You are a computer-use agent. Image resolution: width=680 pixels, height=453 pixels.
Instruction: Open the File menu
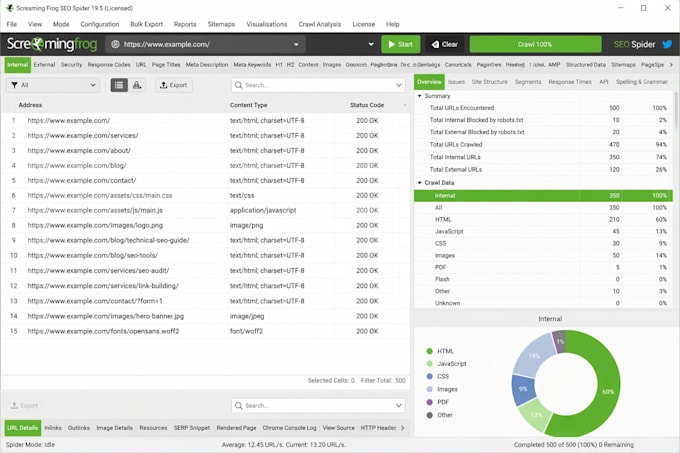pyautogui.click(x=12, y=24)
